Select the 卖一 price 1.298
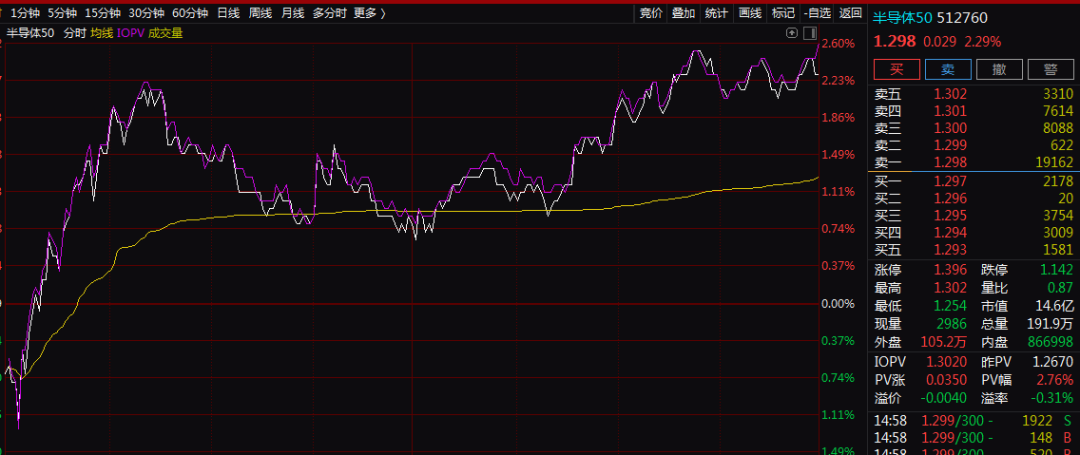Image resolution: width=1080 pixels, height=455 pixels. pos(950,162)
